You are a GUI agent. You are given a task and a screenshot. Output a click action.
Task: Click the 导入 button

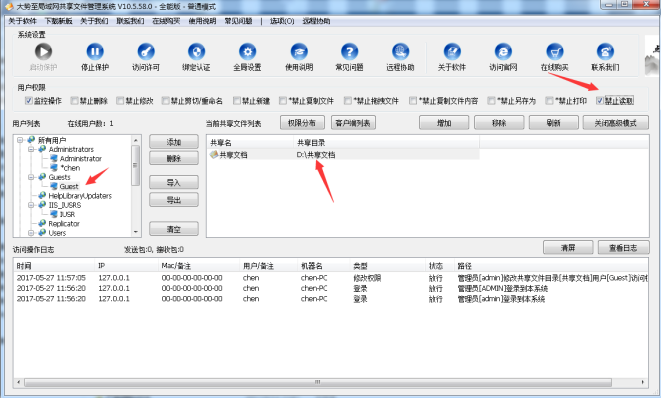(174, 182)
